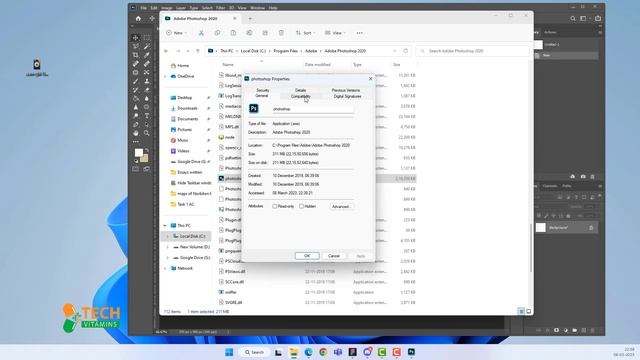Viewport: 640px width, 360px height.
Task: Select the Path Selection arrow tool
Action: click(x=147, y=124)
